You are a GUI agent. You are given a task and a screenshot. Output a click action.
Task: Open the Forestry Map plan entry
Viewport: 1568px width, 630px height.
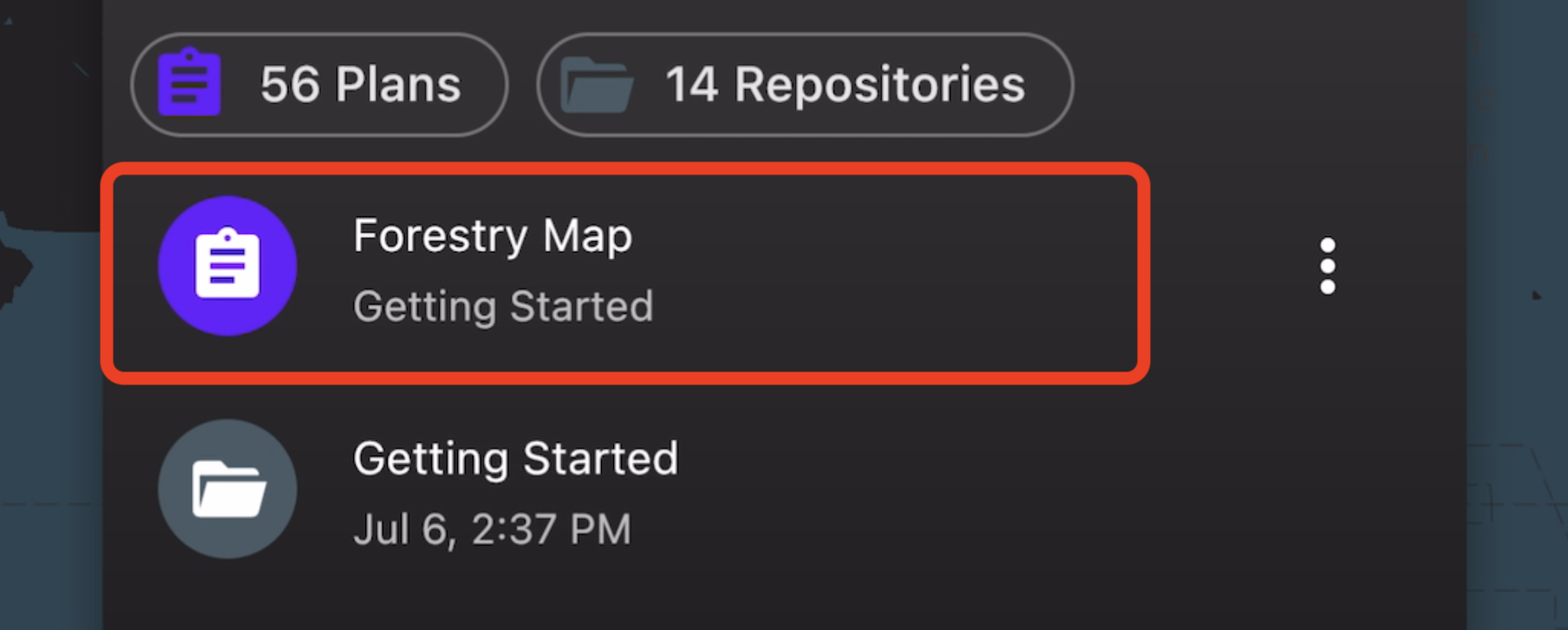pos(625,272)
